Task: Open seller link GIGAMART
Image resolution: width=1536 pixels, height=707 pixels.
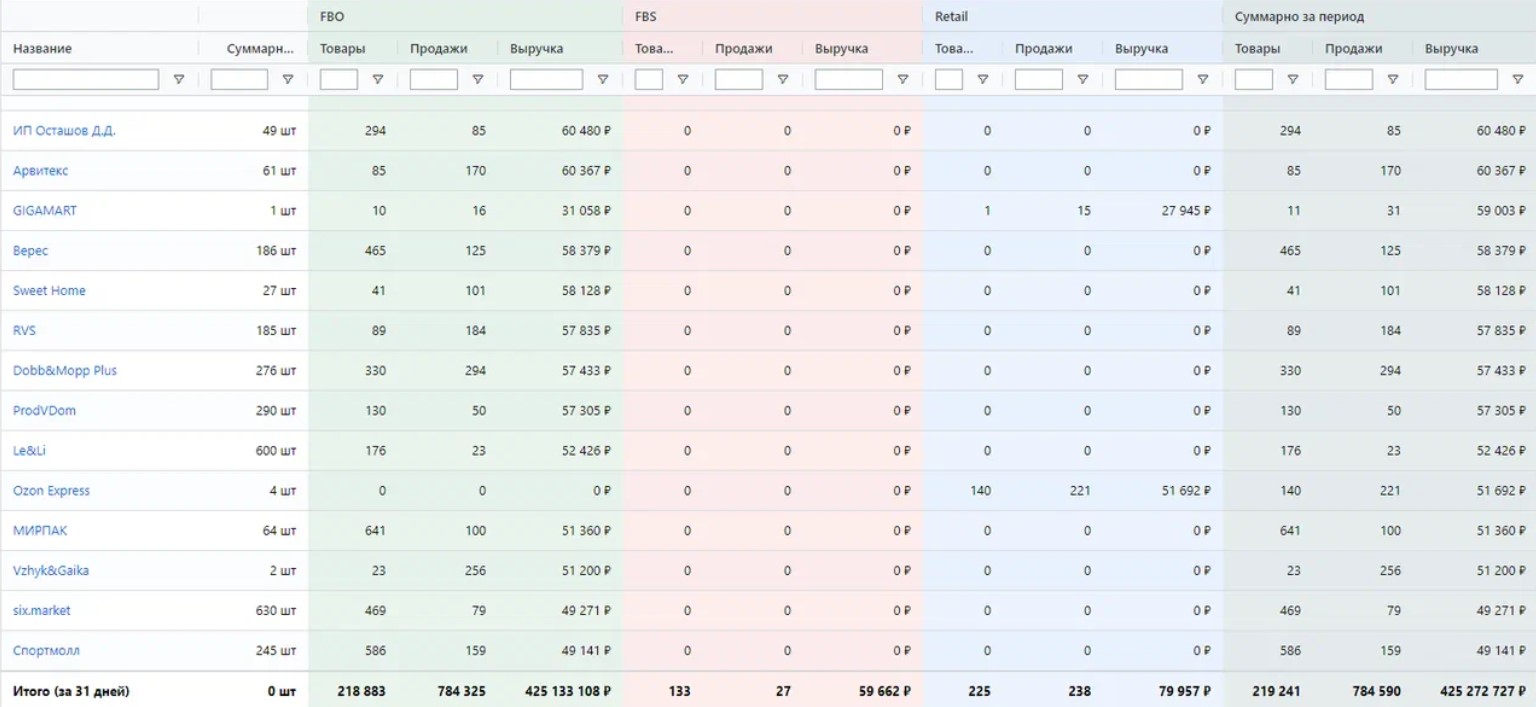Action: (x=45, y=211)
